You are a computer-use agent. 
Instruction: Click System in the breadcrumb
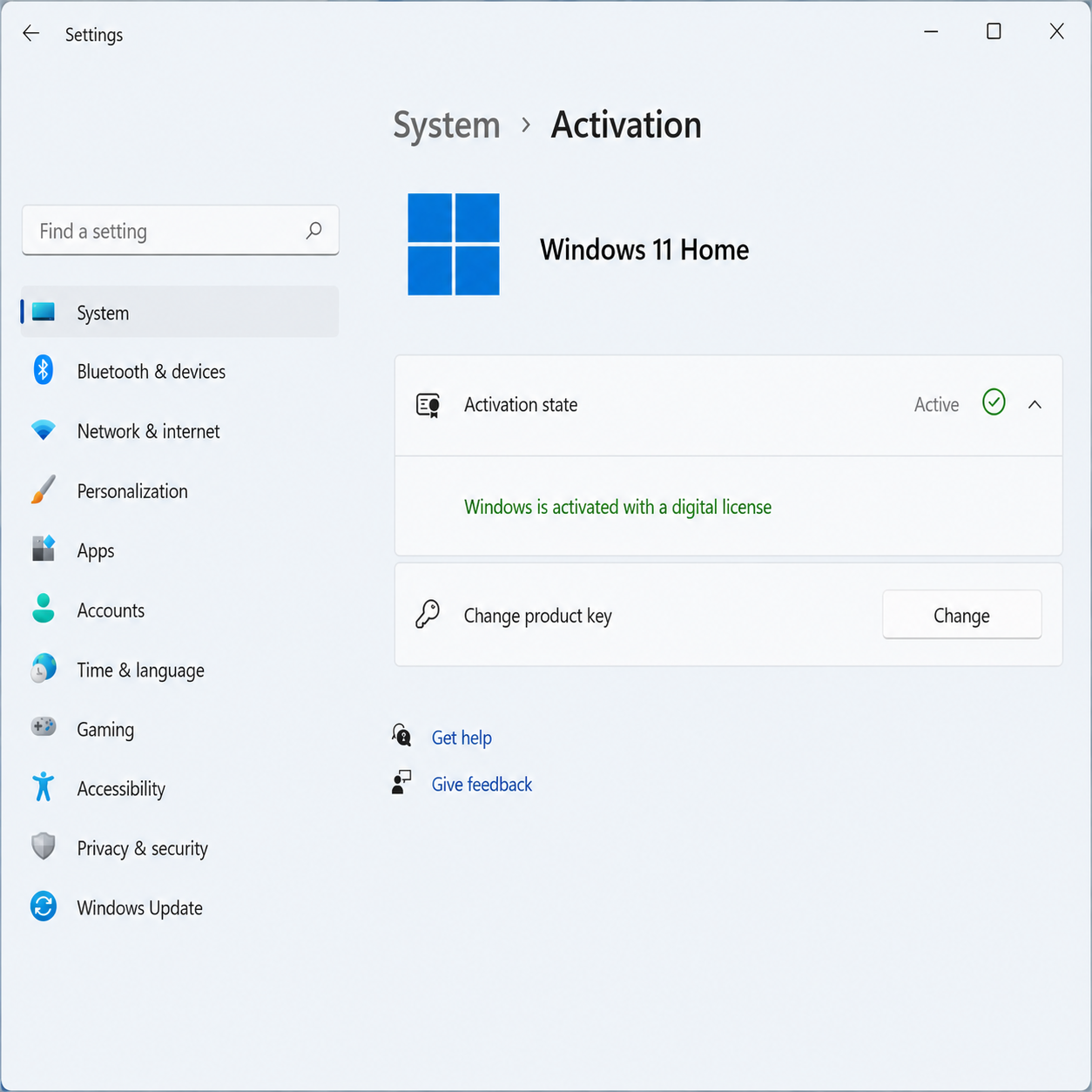[x=447, y=125]
